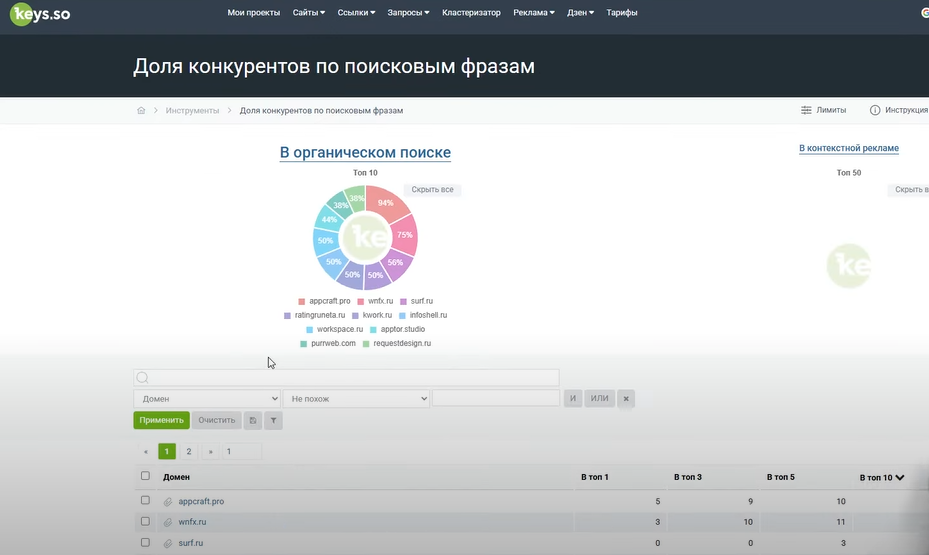The width and height of the screenshot is (929, 555).
Task: Open the Ссылки dropdown menu
Action: pyautogui.click(x=356, y=12)
